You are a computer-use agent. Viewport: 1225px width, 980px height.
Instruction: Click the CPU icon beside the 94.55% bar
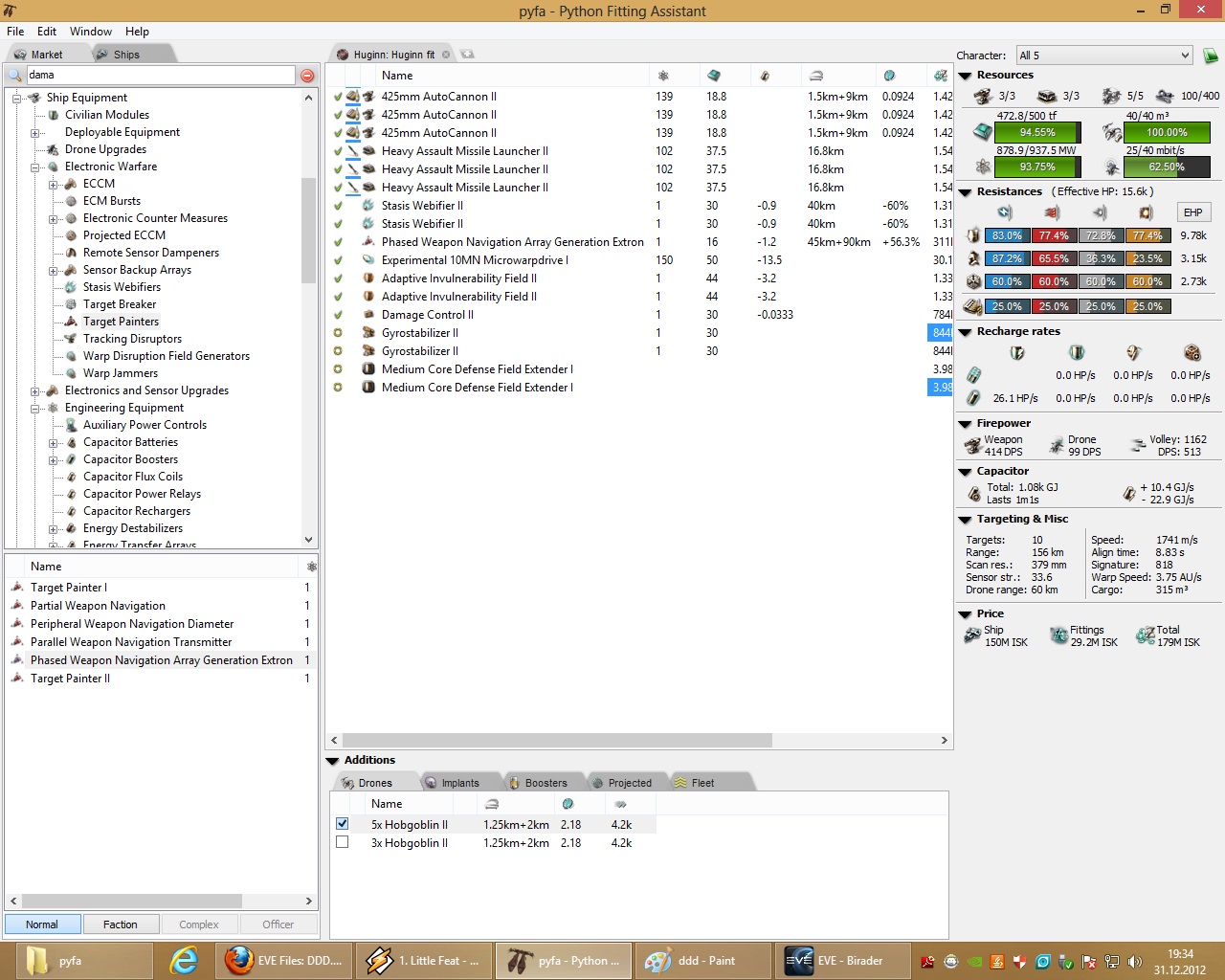pos(983,132)
